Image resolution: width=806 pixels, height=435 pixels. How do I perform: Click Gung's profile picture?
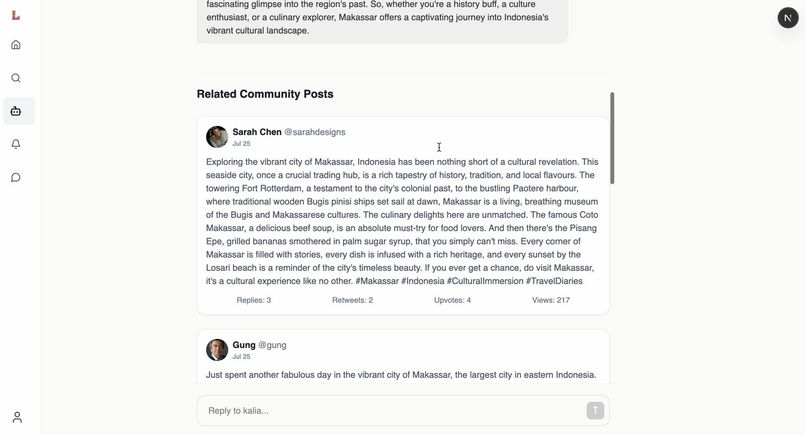217,350
